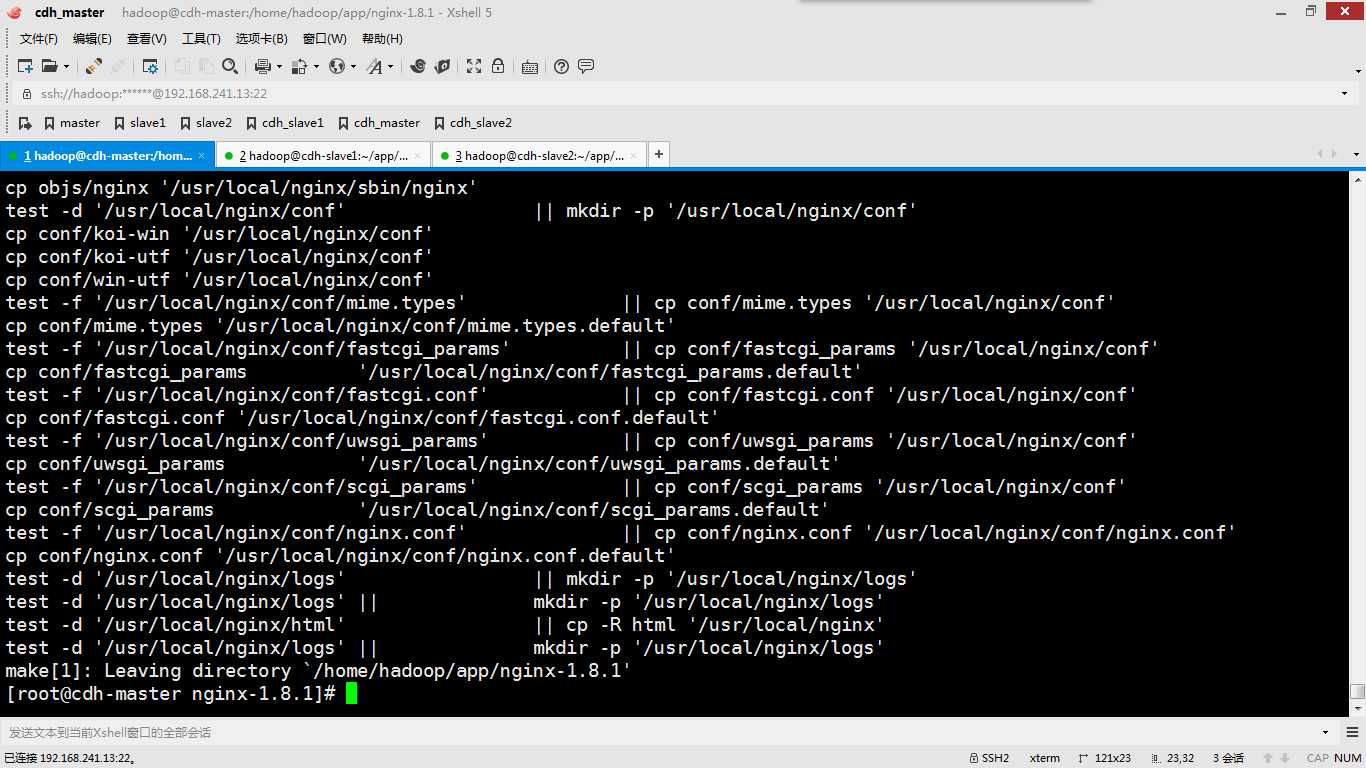Add a new tab with plus button
This screenshot has height=768, width=1366.
click(658, 155)
